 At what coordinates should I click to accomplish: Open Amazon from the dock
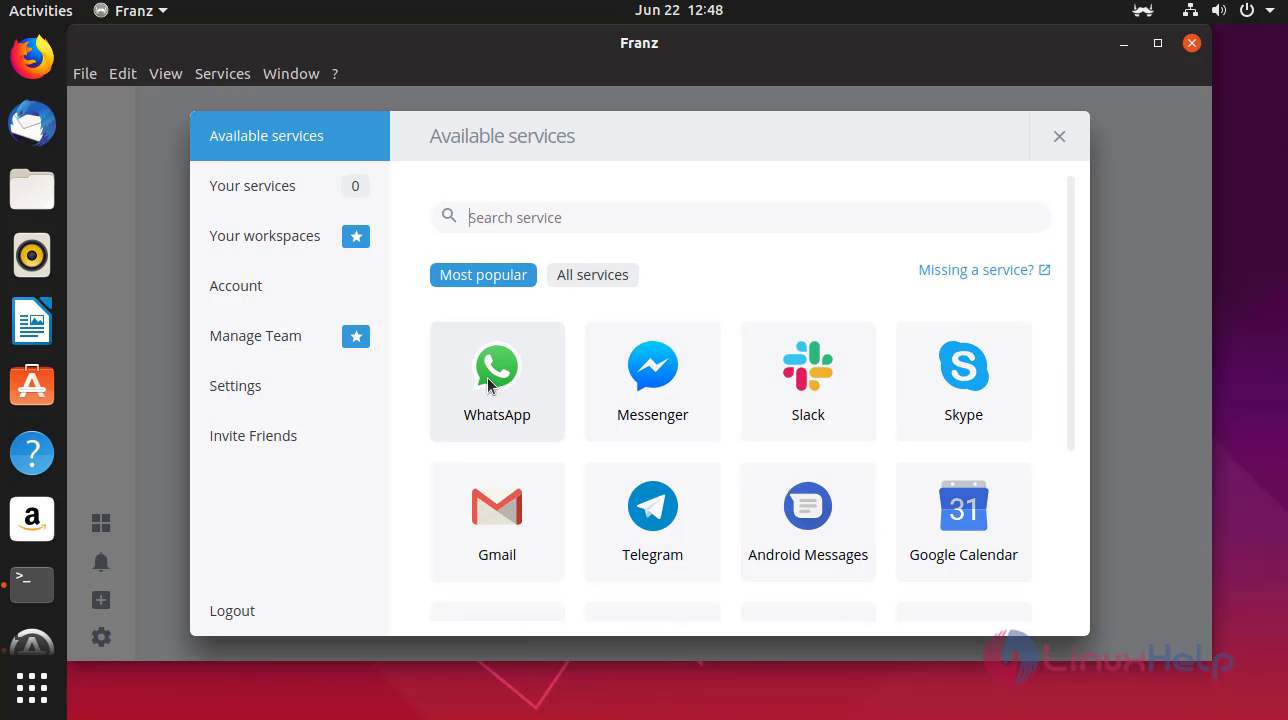pyautogui.click(x=32, y=519)
